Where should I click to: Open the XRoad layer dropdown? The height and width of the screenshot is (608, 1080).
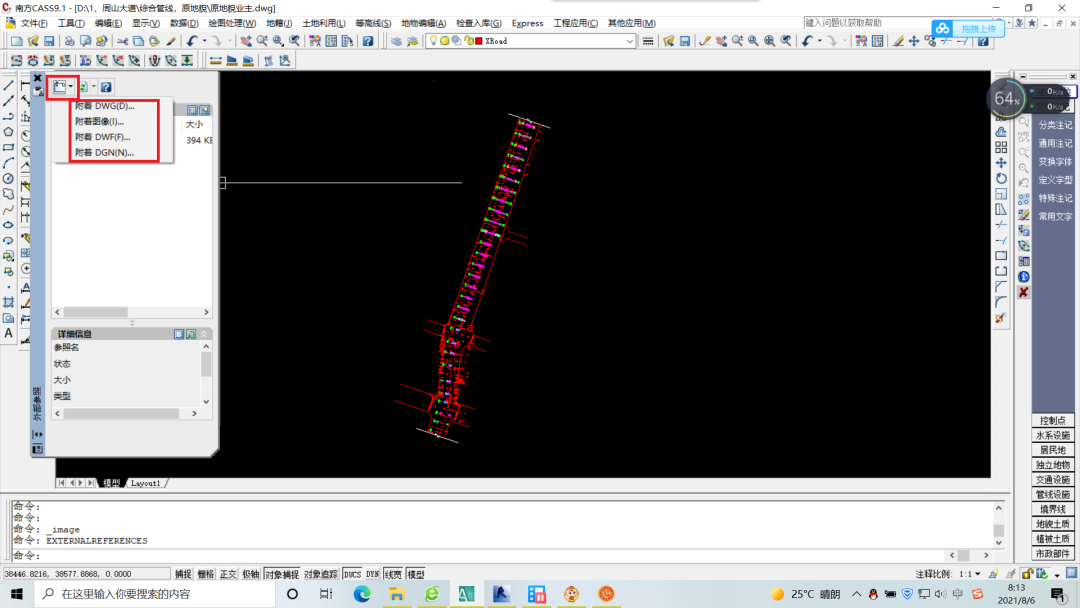(x=630, y=41)
